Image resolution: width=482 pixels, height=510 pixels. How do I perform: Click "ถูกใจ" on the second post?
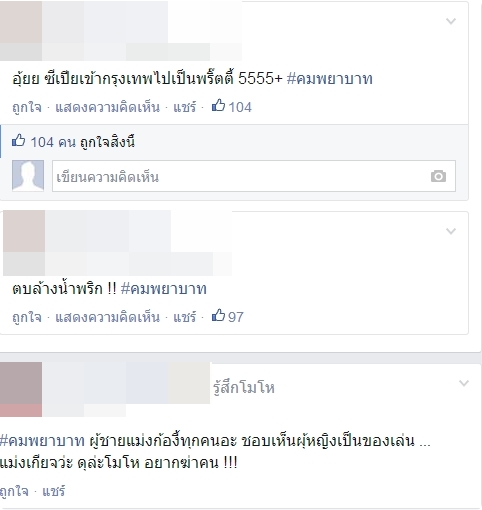(27, 317)
